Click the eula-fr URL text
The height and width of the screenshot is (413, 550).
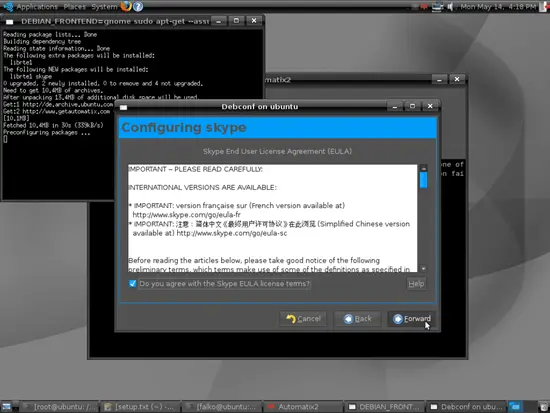187,214
